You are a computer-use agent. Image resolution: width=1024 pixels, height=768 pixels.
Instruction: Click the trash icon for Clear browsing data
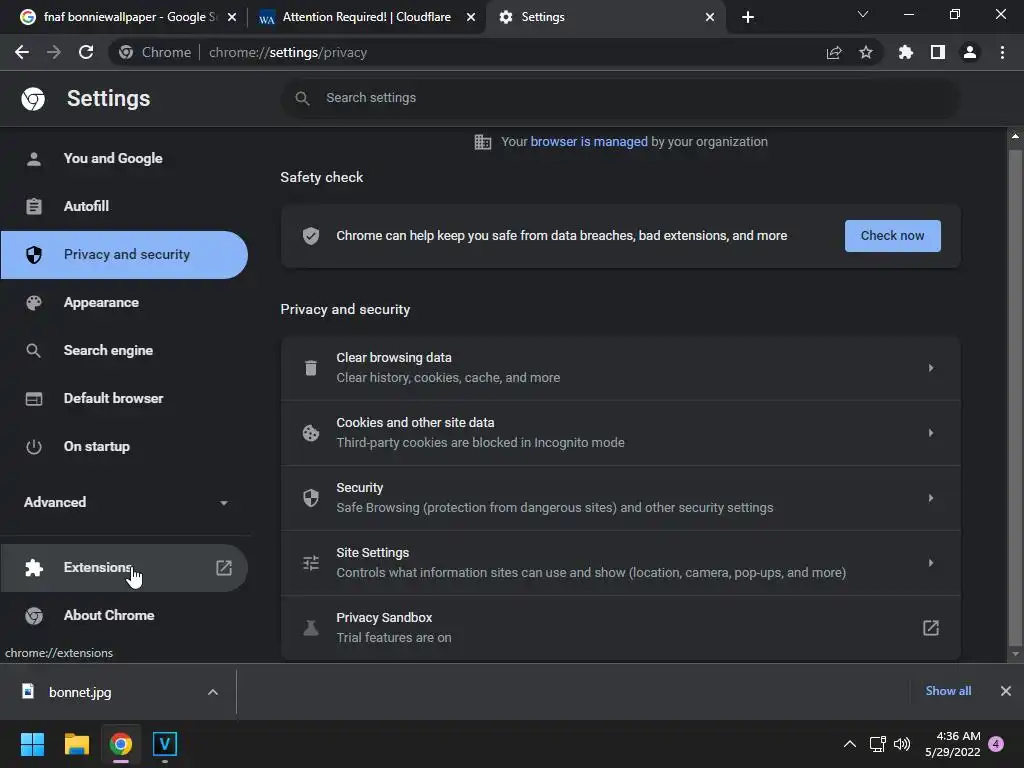coord(311,368)
